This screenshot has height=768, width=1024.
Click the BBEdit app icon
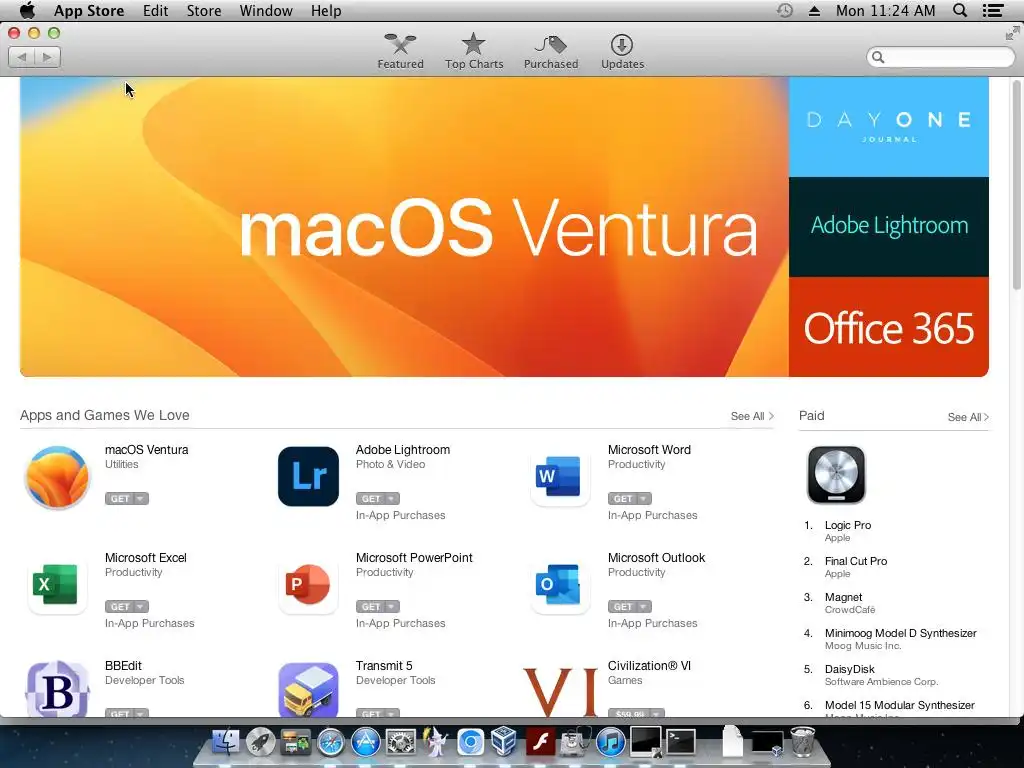(57, 689)
